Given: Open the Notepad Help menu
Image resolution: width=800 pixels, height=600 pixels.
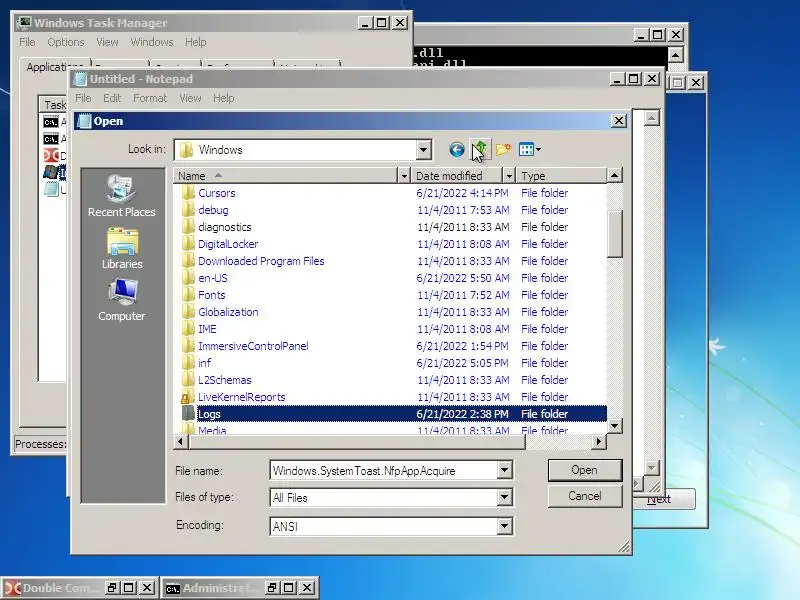Looking at the screenshot, I should 223,98.
